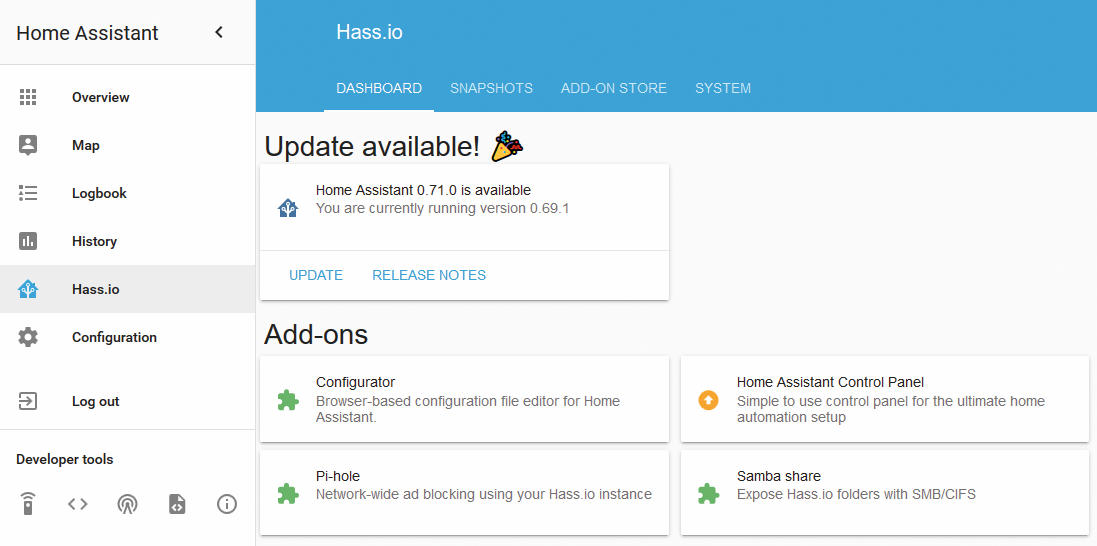
Task: Open the Info circle developer tool
Action: coord(227,503)
